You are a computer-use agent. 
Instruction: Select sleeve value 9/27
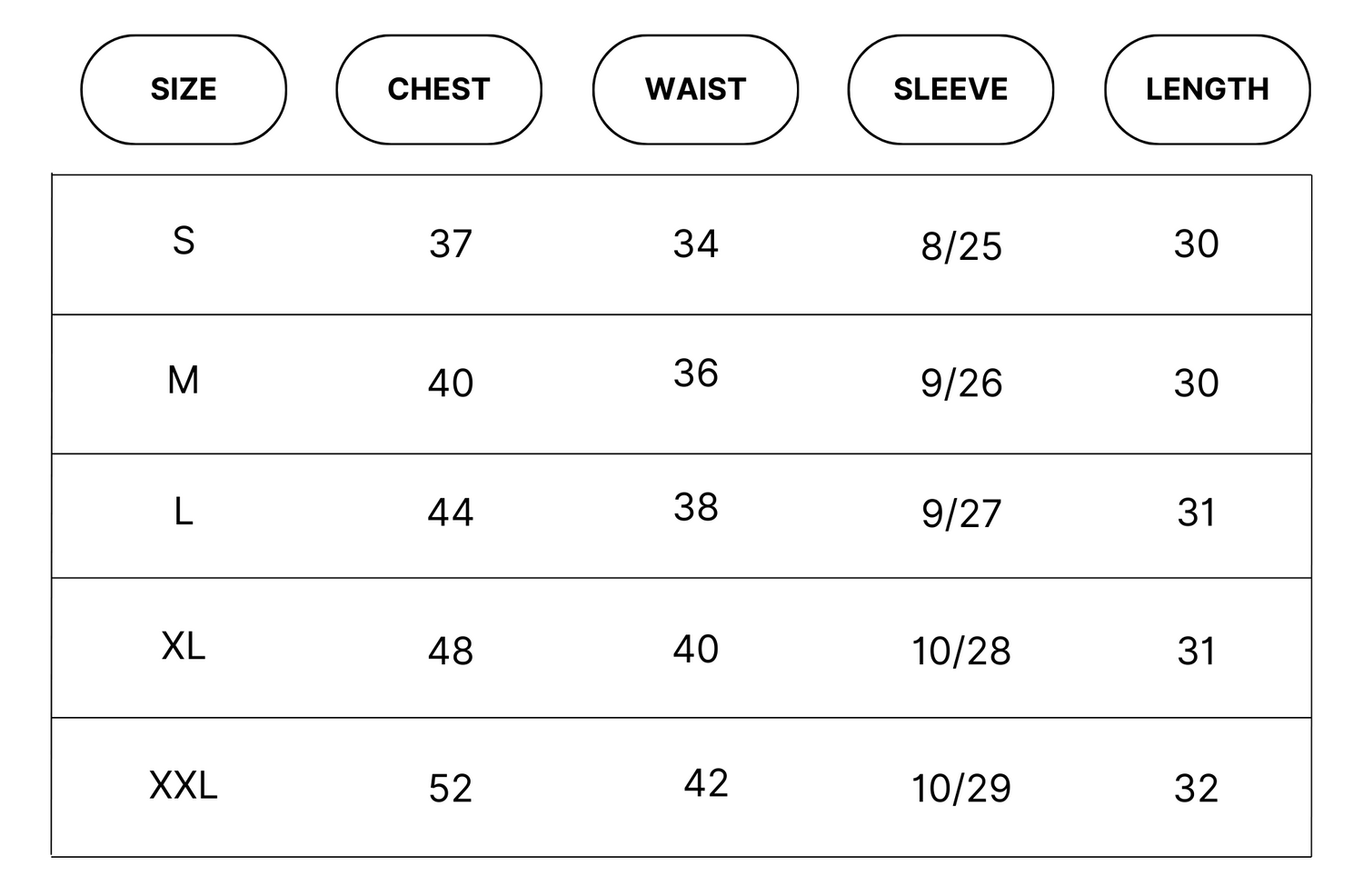[961, 514]
